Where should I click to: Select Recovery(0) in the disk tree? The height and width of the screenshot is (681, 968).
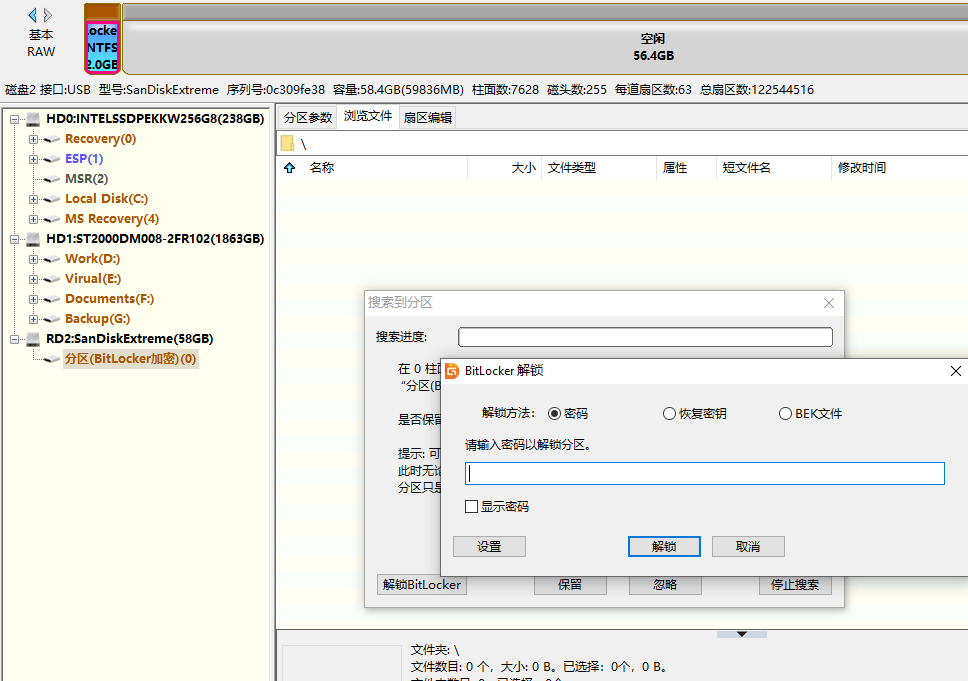point(101,139)
